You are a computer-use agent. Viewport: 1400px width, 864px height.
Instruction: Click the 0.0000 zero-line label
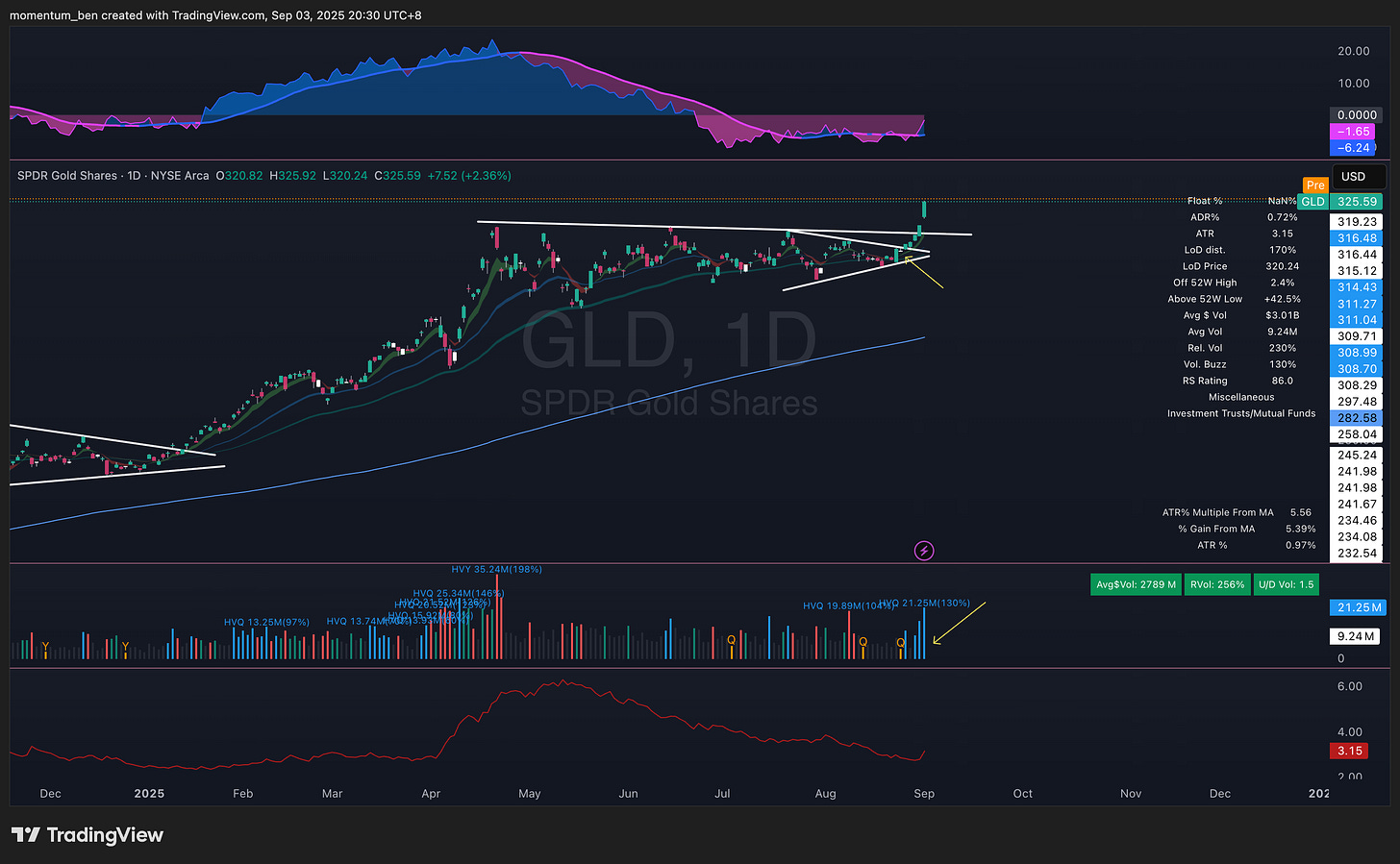click(1357, 115)
